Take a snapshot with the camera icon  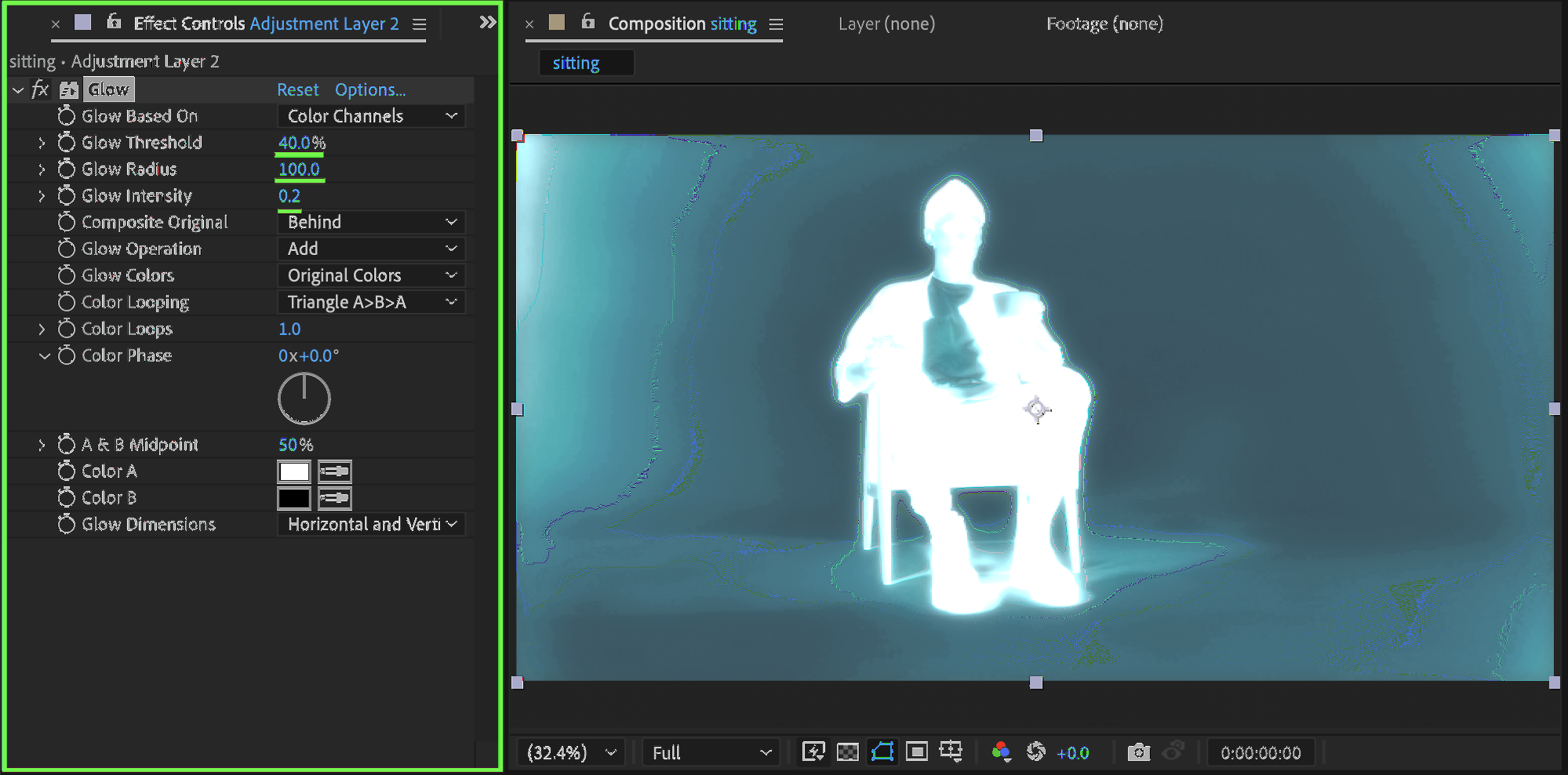pos(1138,753)
